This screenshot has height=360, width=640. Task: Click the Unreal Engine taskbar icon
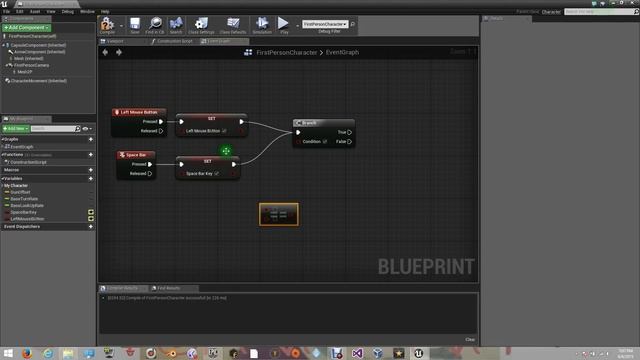coord(418,353)
